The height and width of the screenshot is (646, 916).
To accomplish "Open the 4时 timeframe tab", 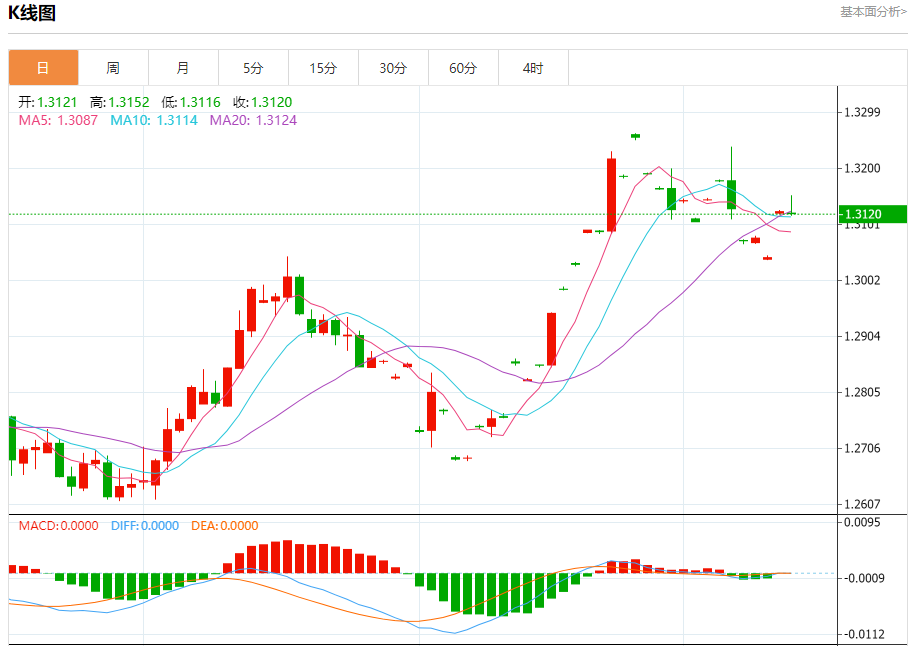I will tap(533, 68).
